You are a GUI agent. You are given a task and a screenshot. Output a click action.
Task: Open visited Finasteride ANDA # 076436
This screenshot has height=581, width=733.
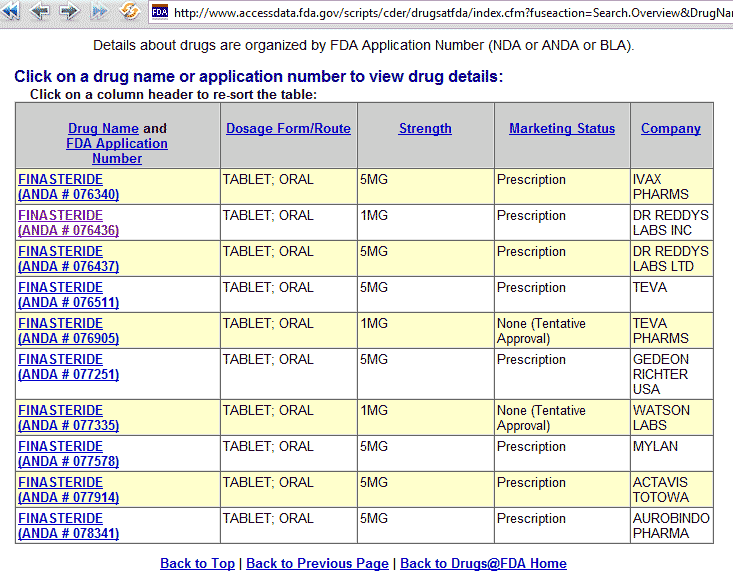click(69, 222)
